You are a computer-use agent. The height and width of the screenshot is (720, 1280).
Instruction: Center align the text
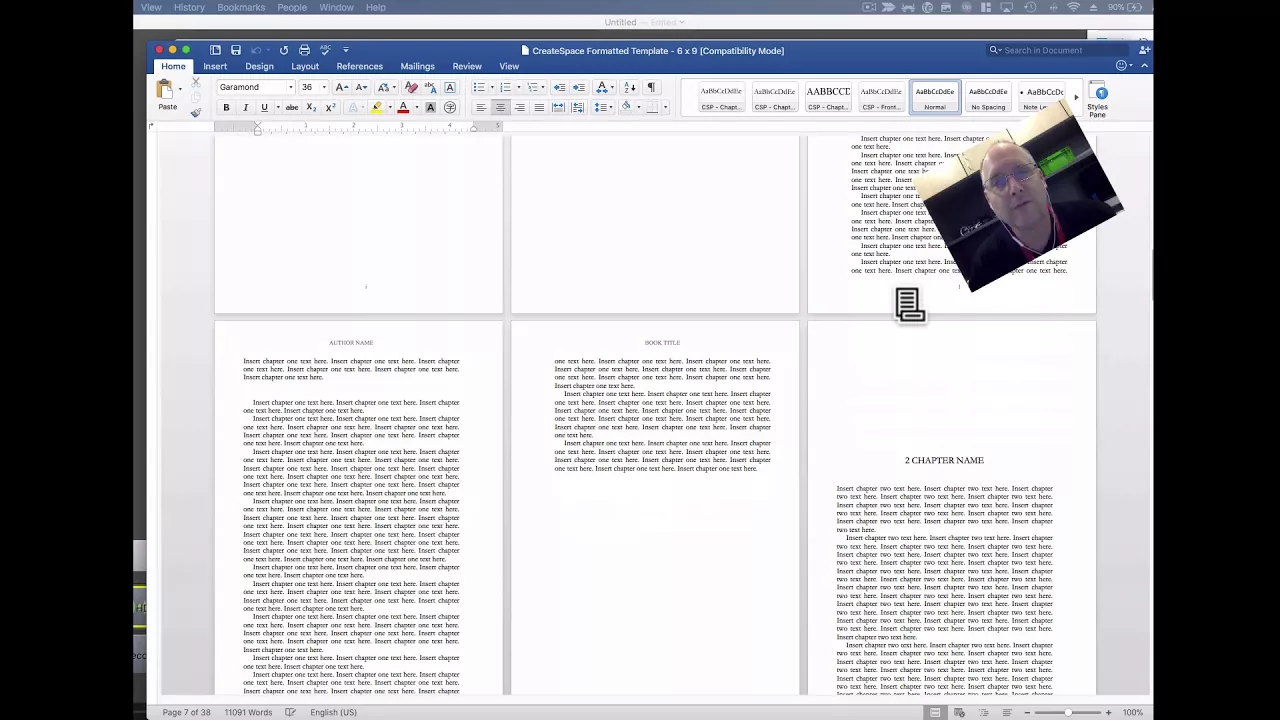pos(500,107)
